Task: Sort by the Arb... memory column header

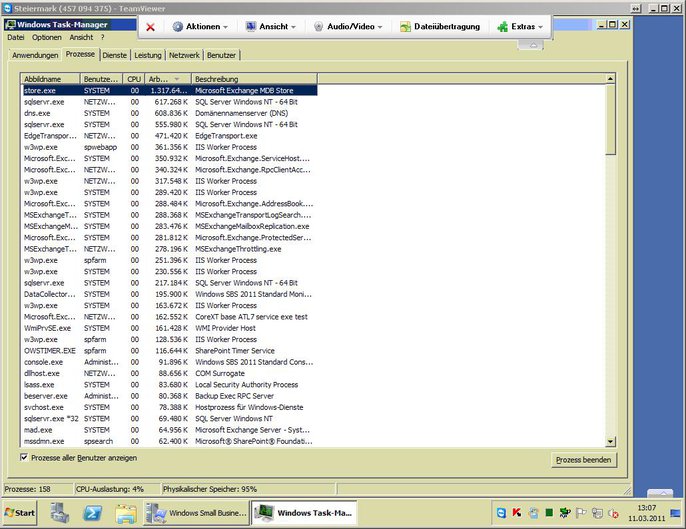Action: coord(168,79)
